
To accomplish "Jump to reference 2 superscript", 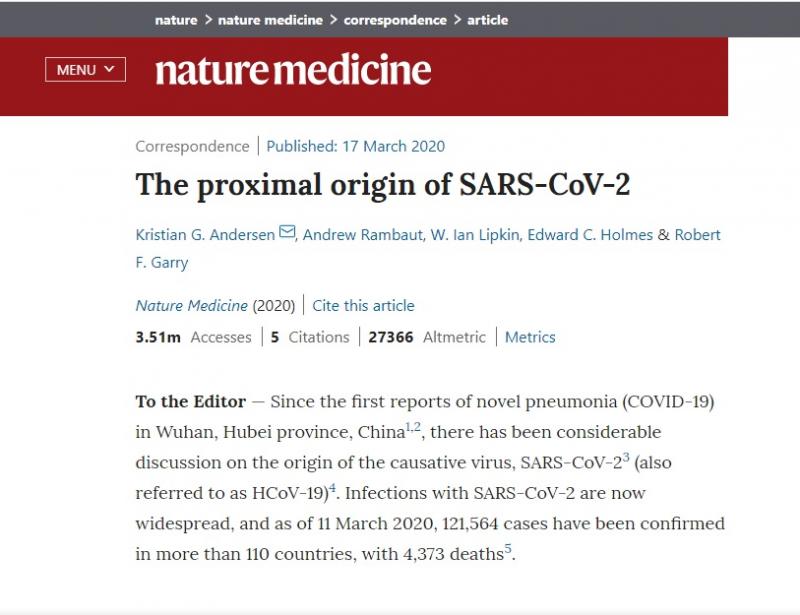I will (x=418, y=428).
